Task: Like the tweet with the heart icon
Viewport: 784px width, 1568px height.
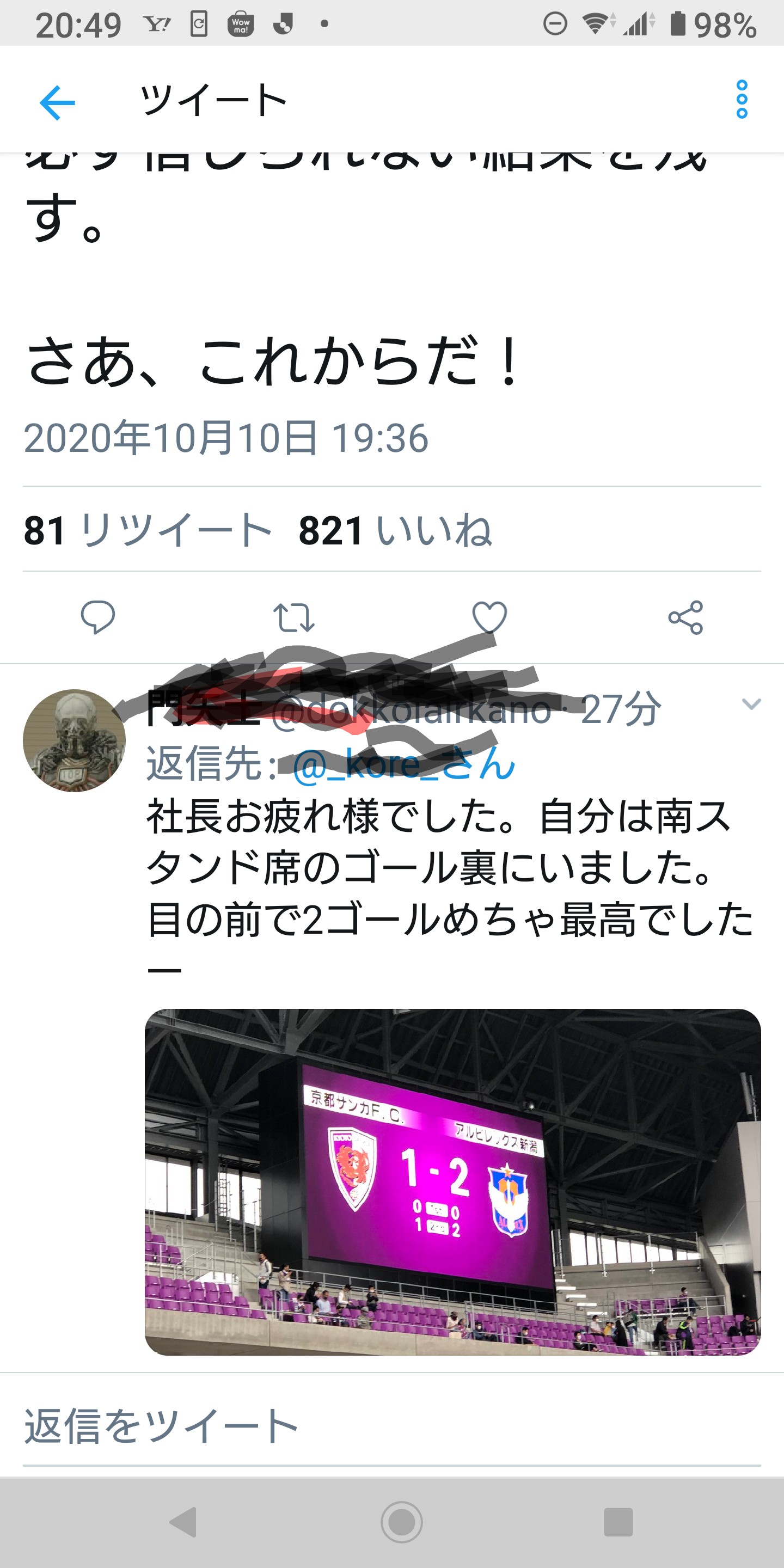Action: pyautogui.click(x=489, y=617)
